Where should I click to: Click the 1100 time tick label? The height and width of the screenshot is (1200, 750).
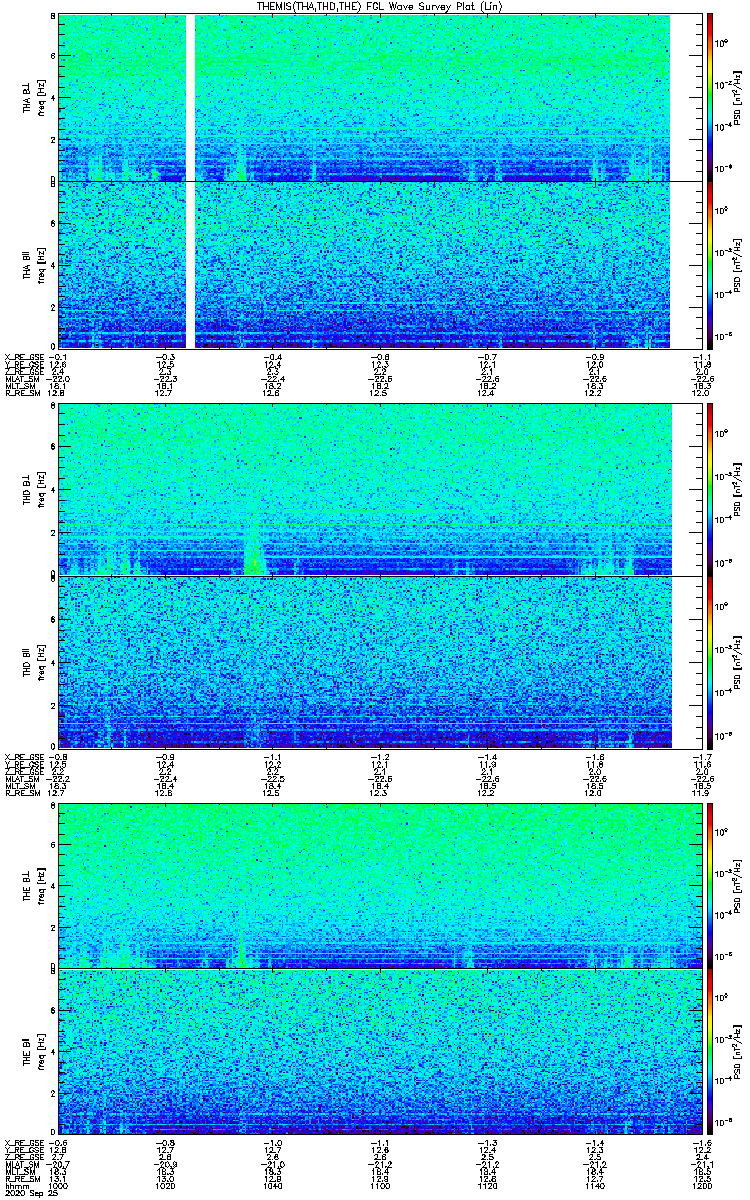pyautogui.click(x=378, y=1185)
